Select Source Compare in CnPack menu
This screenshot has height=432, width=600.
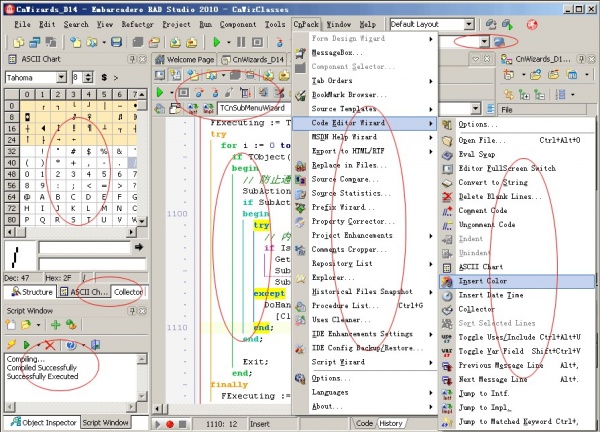[339, 177]
